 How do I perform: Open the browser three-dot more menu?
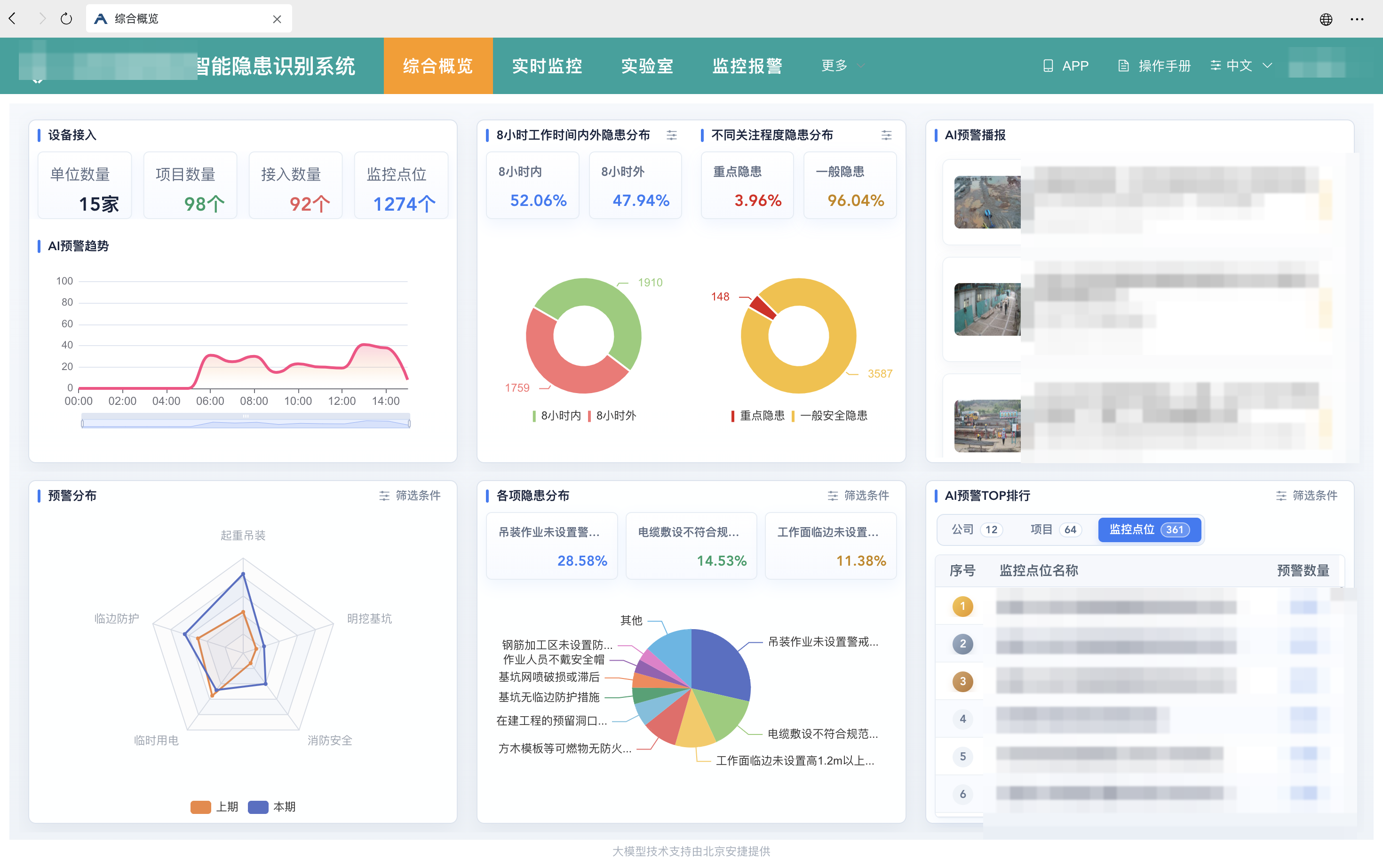(x=1357, y=19)
